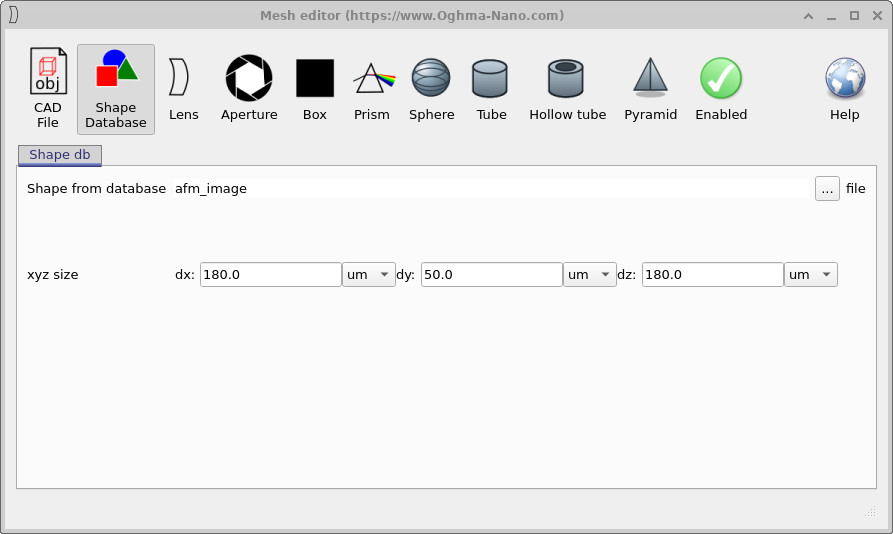Focus the dy value field showing 50.0
The height and width of the screenshot is (534, 893).
[491, 275]
